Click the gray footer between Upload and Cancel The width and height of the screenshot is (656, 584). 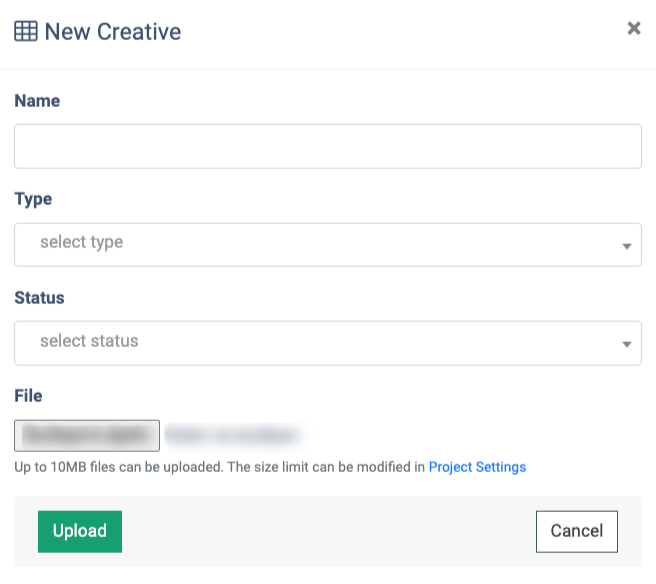[328, 531]
